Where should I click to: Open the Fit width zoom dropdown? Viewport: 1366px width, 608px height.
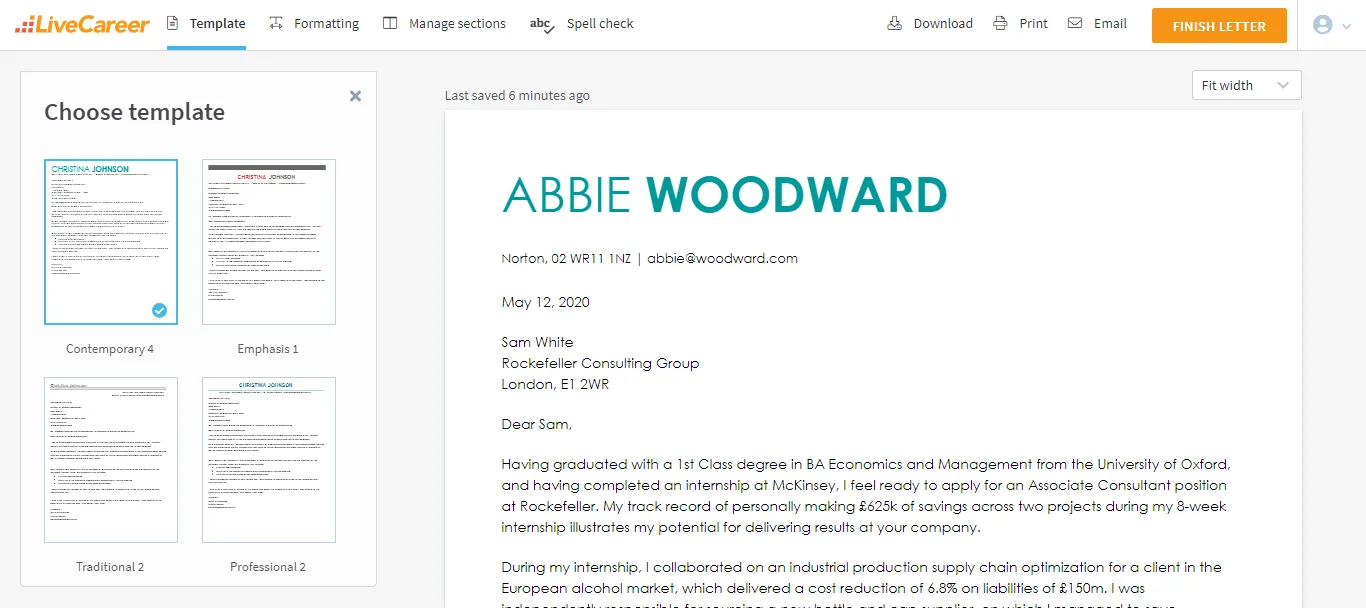click(1244, 85)
